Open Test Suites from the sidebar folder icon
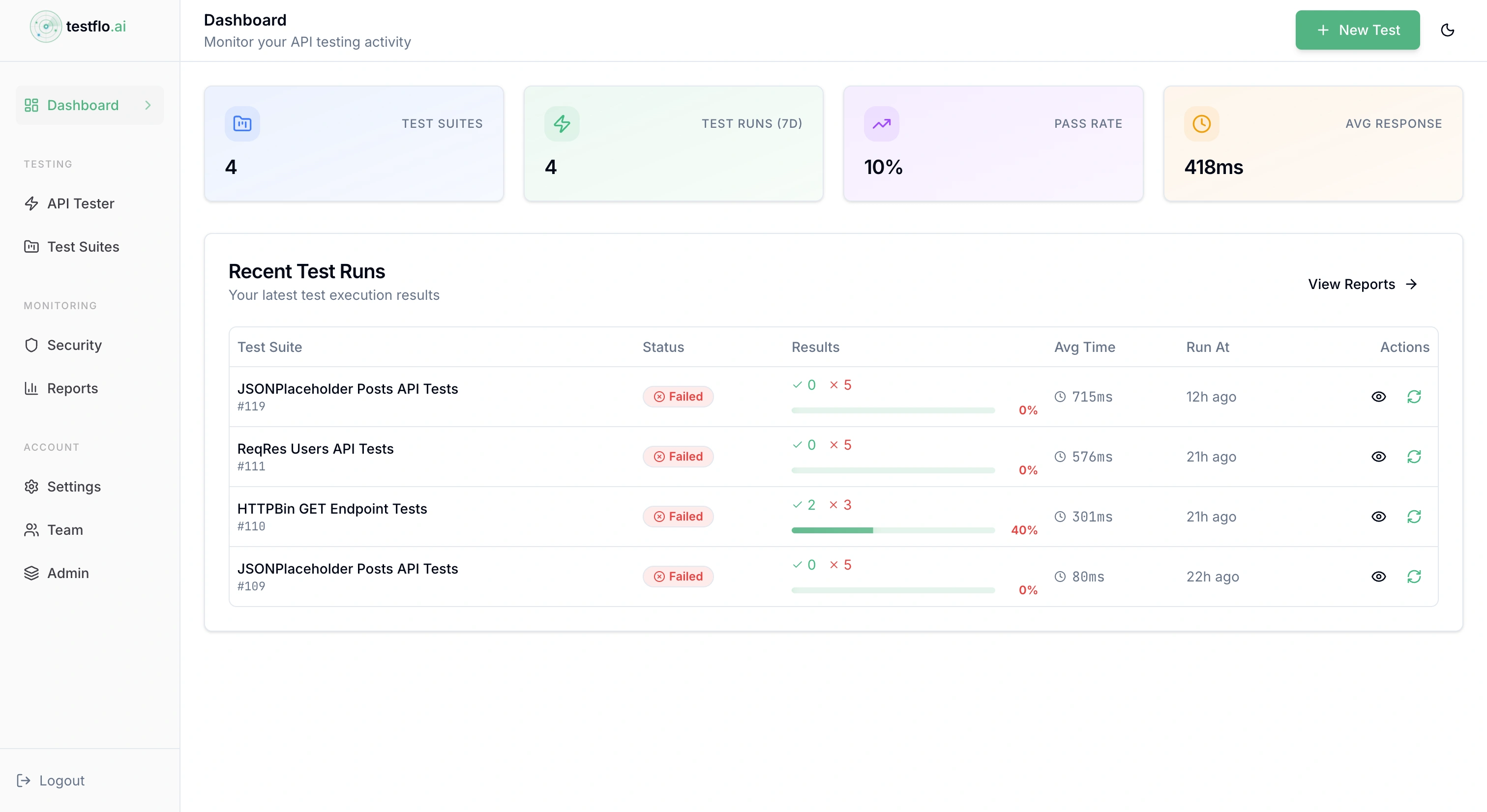This screenshot has height=812, width=1487. tap(32, 246)
